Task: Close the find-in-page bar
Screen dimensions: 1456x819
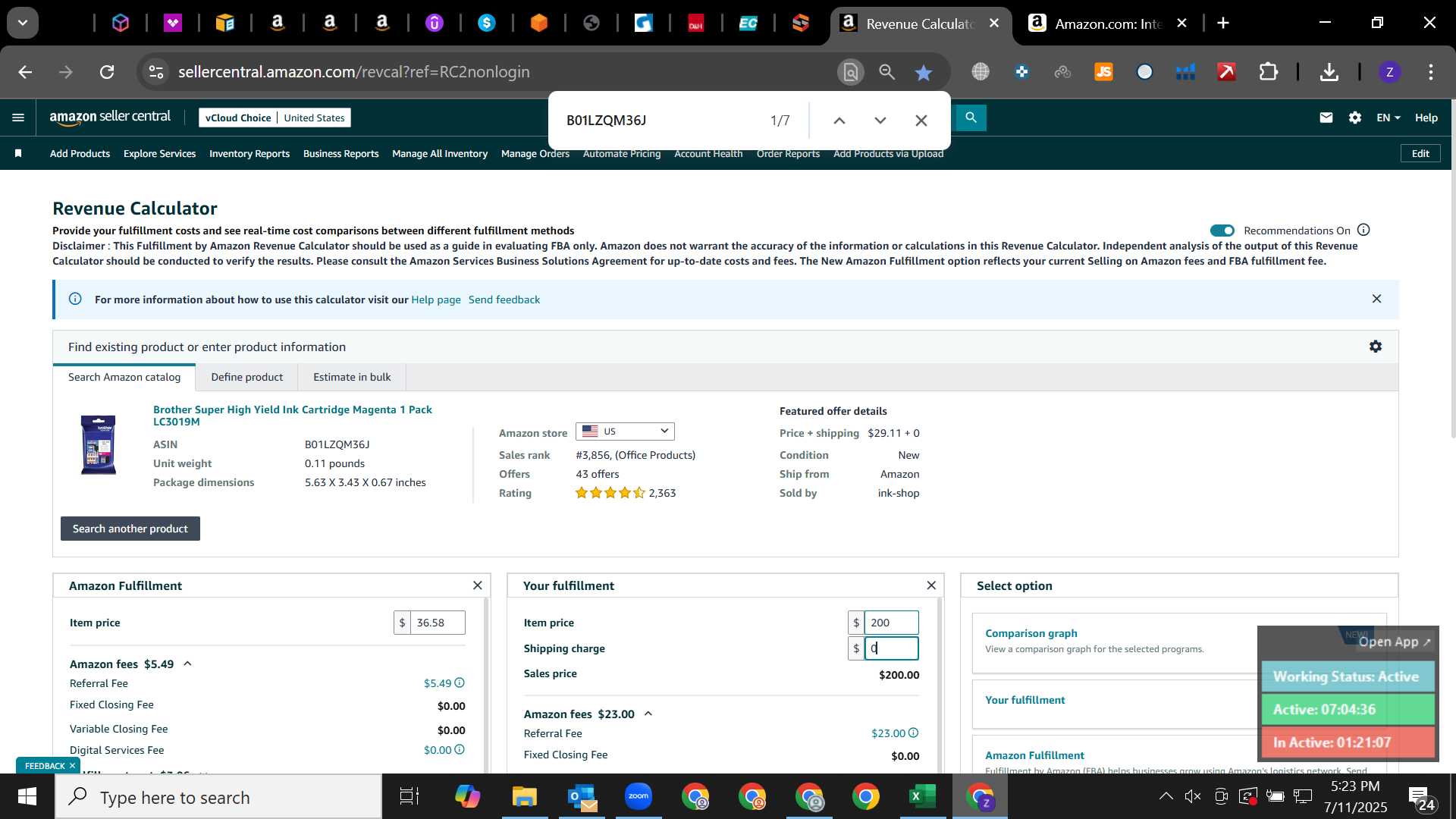Action: tap(921, 121)
